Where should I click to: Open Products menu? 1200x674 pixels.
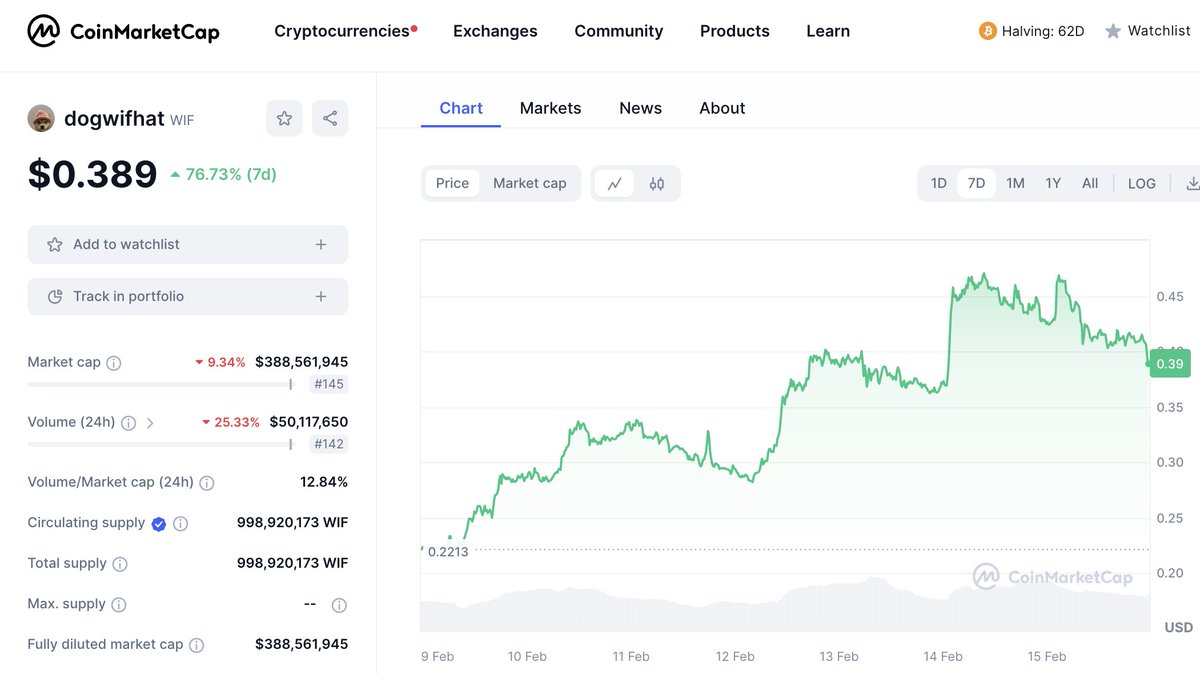735,31
